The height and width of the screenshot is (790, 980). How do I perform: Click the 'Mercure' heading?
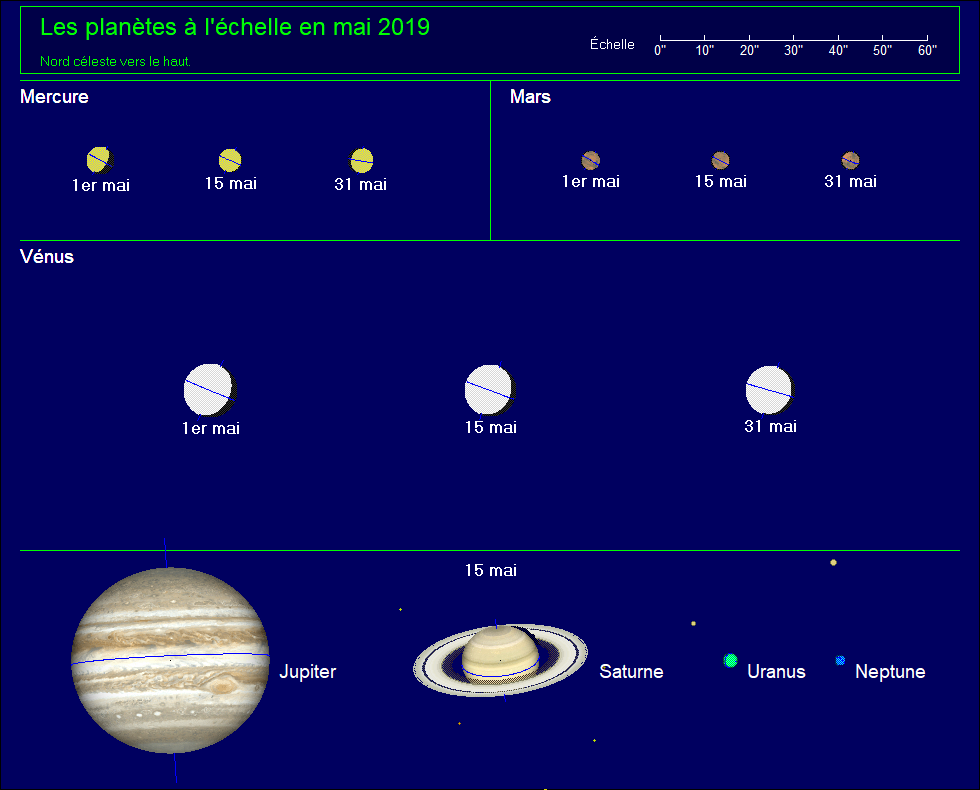(x=54, y=97)
